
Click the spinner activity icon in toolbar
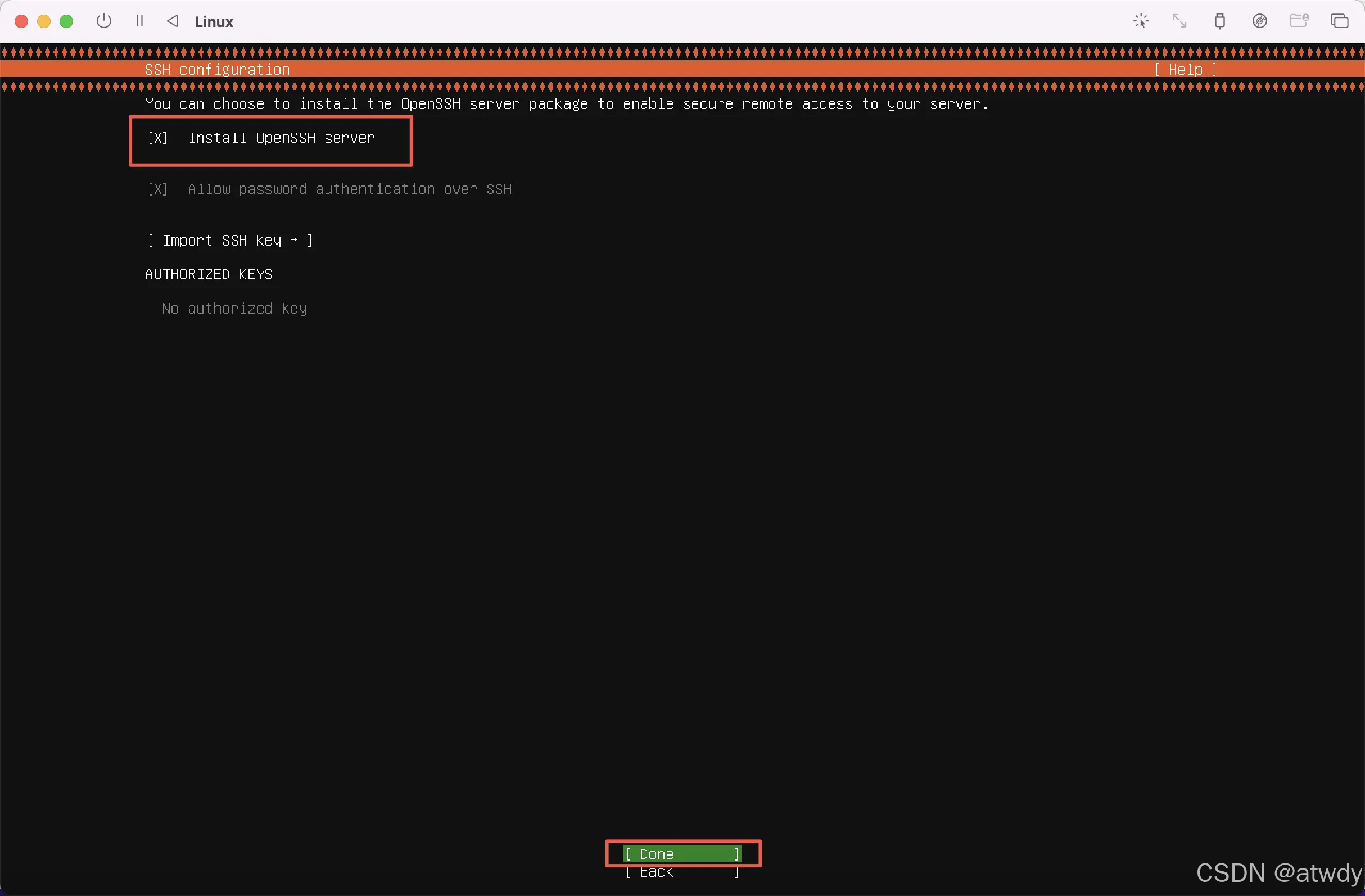point(1141,21)
